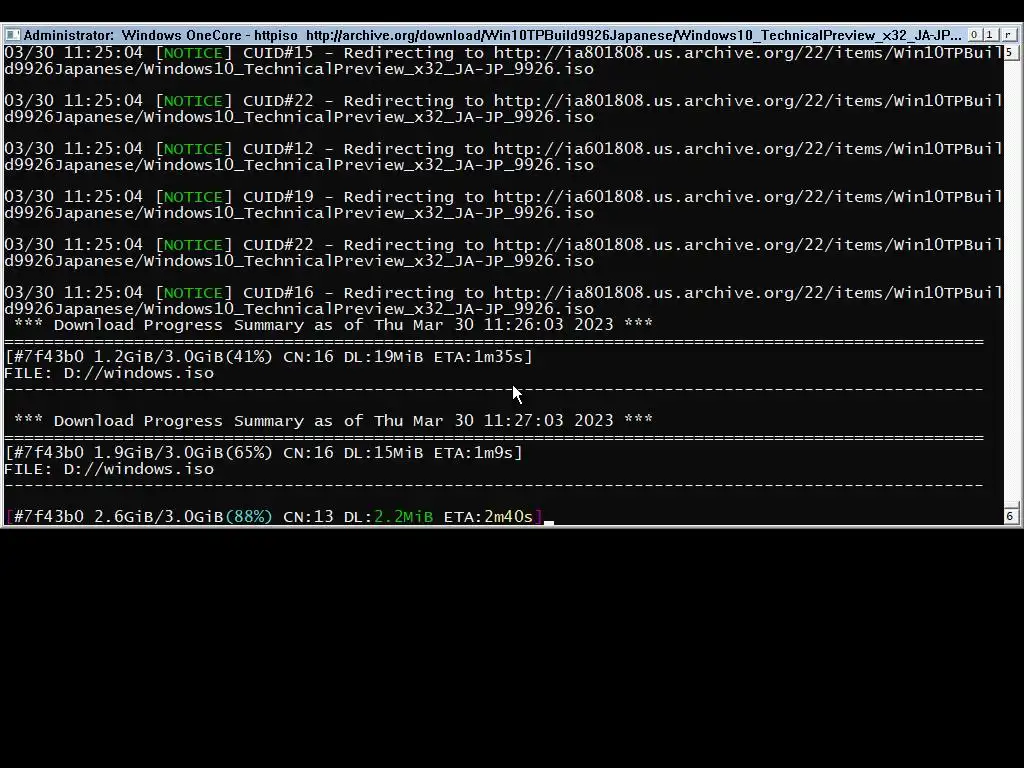
Task: Click the CUID#15 redirect log line
Action: click(x=503, y=61)
